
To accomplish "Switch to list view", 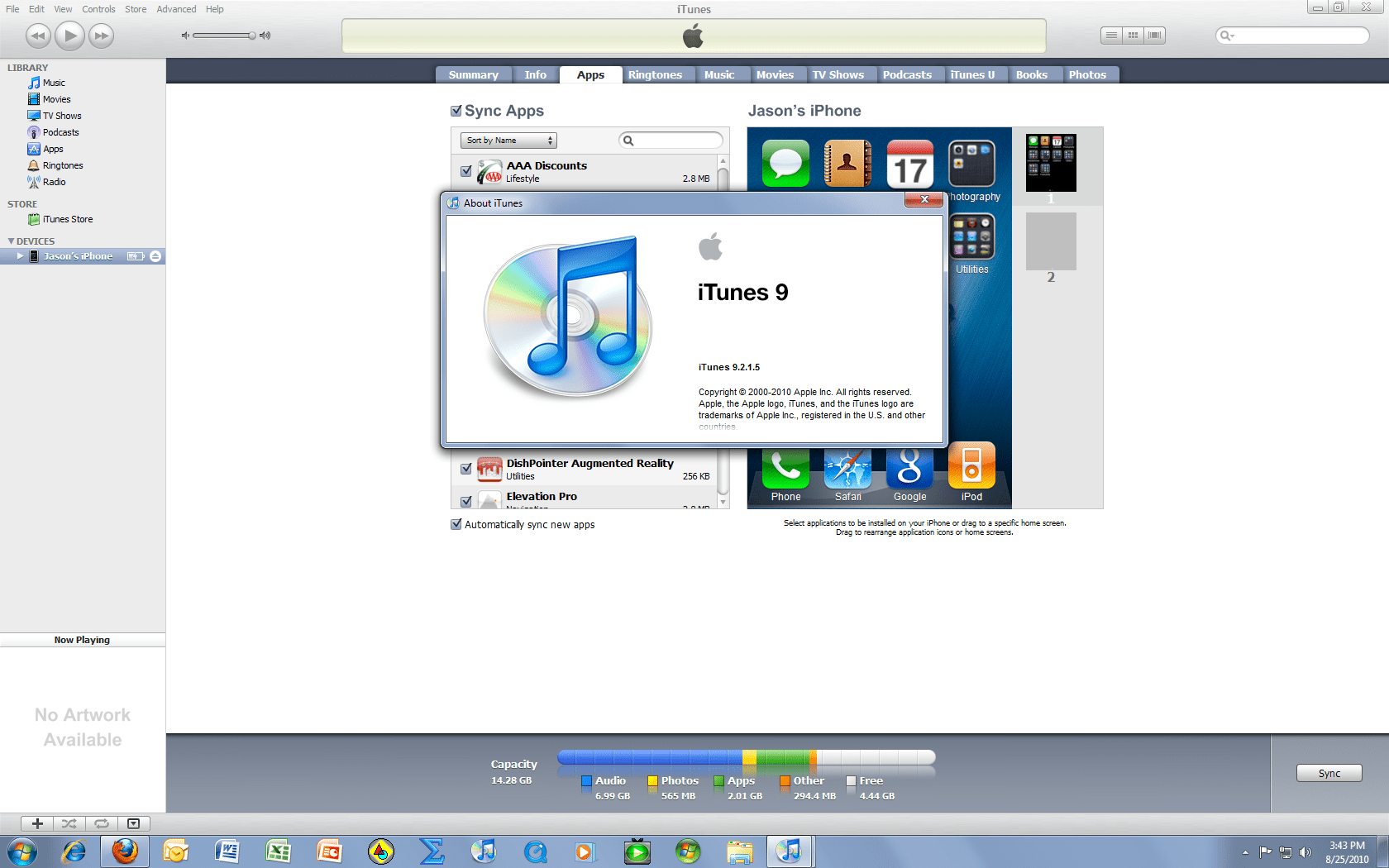I will (x=1111, y=36).
